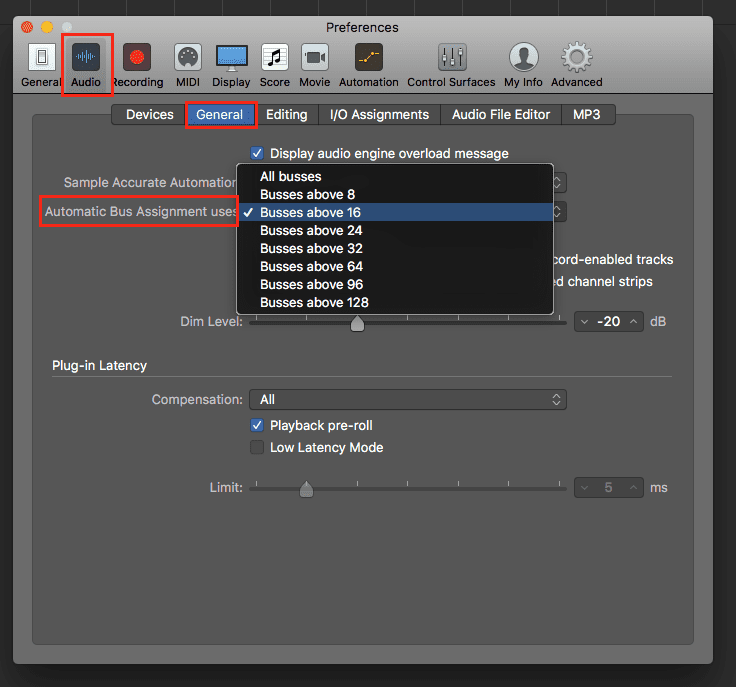Switch to the Editing tab
736x687 pixels.
click(x=286, y=114)
